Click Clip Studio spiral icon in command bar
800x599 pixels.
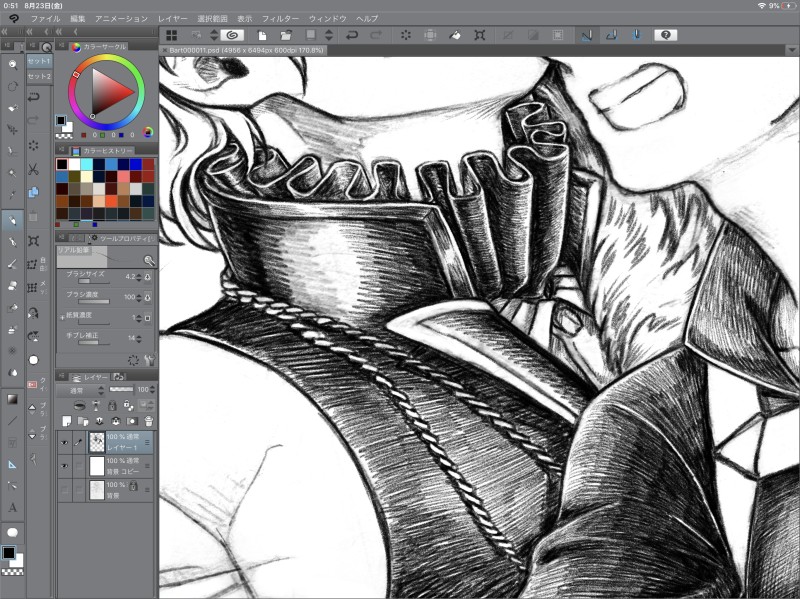coord(232,35)
